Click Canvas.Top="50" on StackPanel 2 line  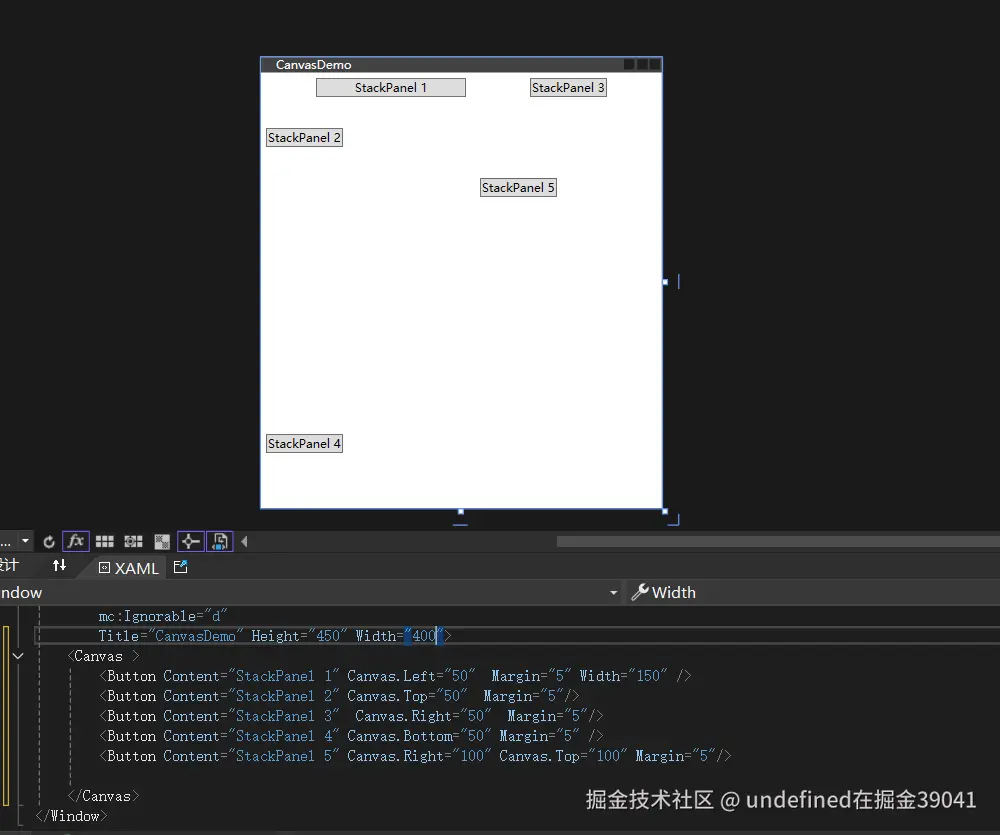click(x=407, y=696)
